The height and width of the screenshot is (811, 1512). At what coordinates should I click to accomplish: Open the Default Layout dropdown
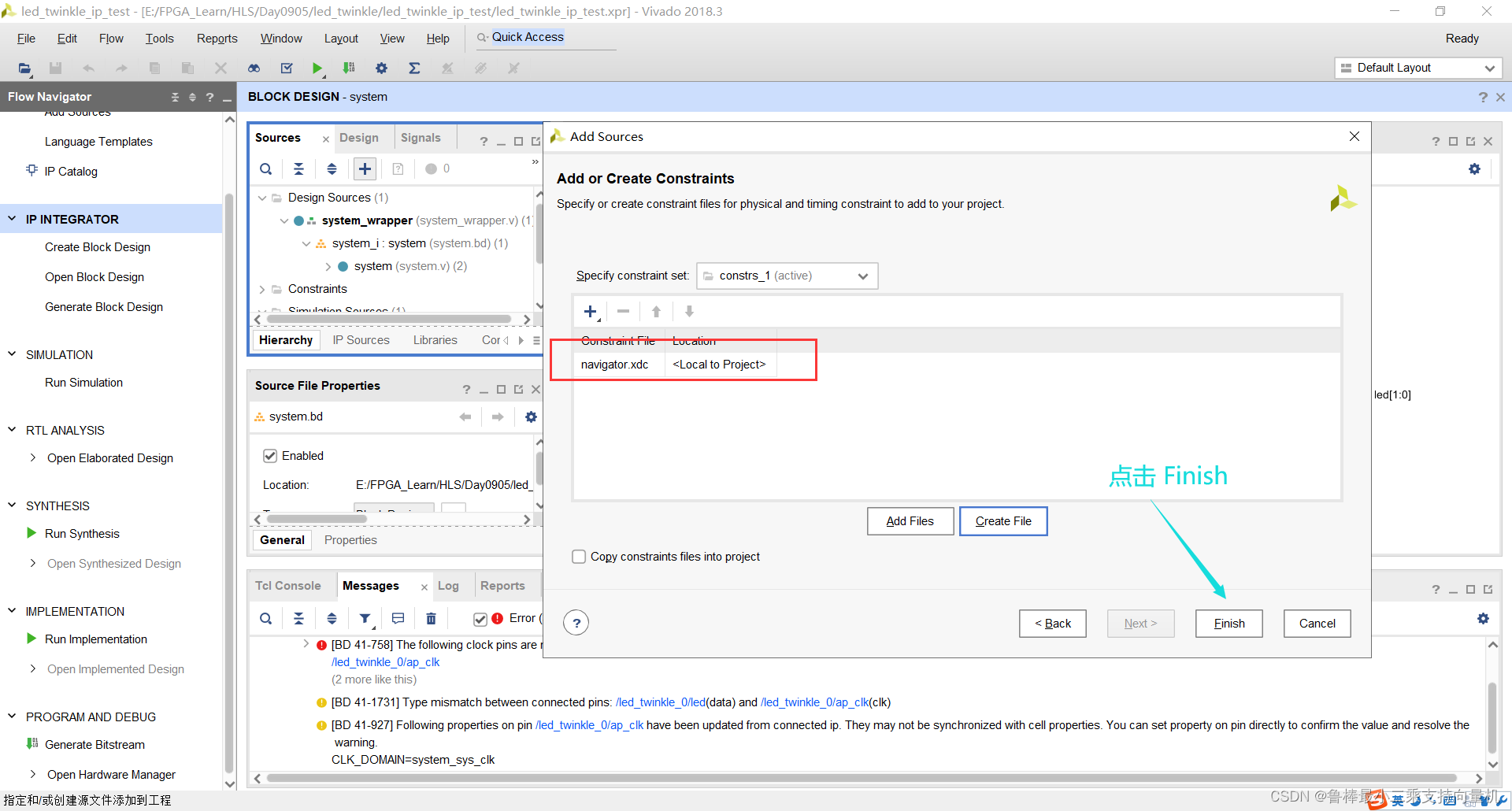click(1418, 69)
